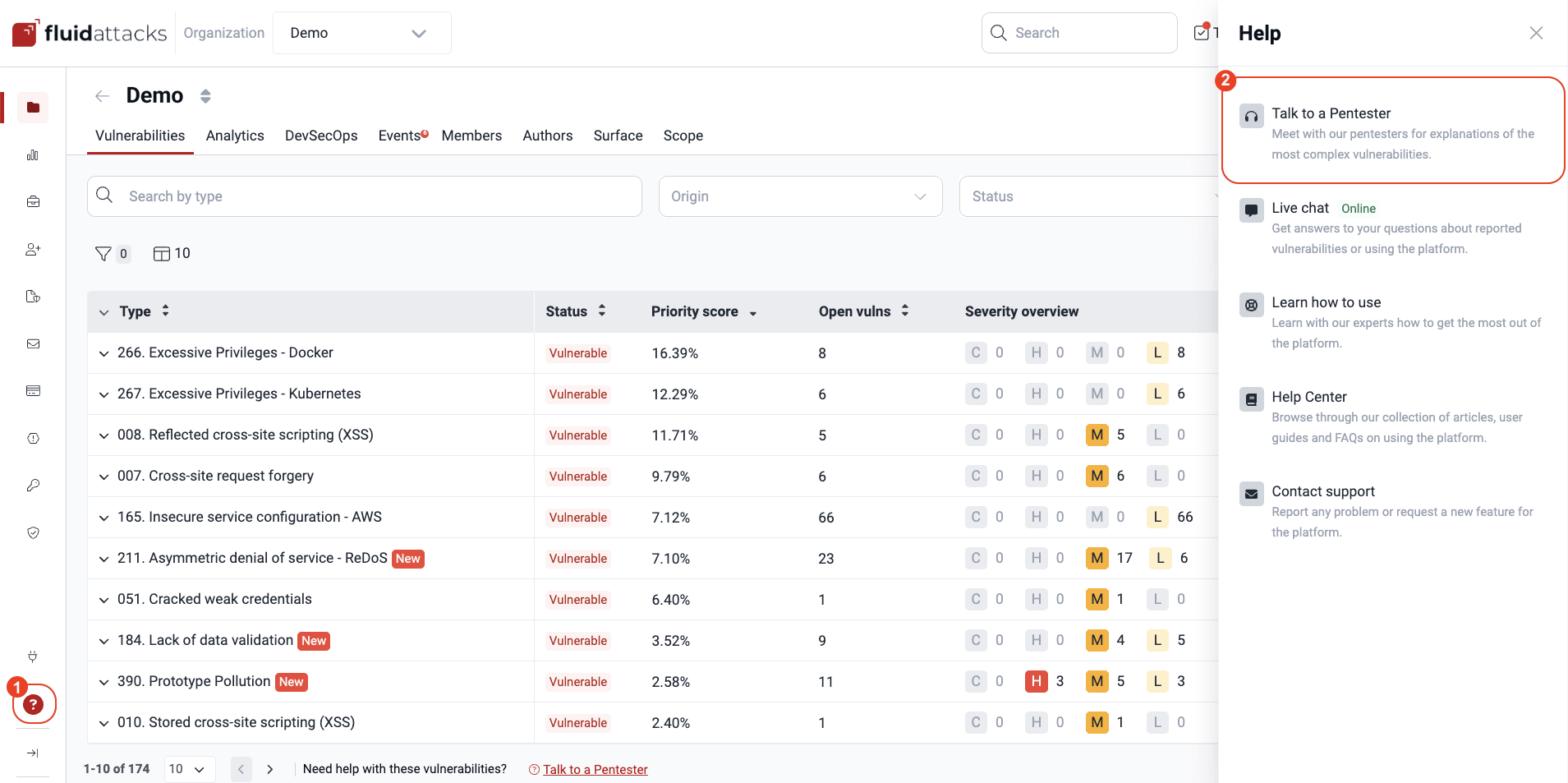Select Live chat in Help panel
The height and width of the screenshot is (783, 1568).
(x=1393, y=228)
